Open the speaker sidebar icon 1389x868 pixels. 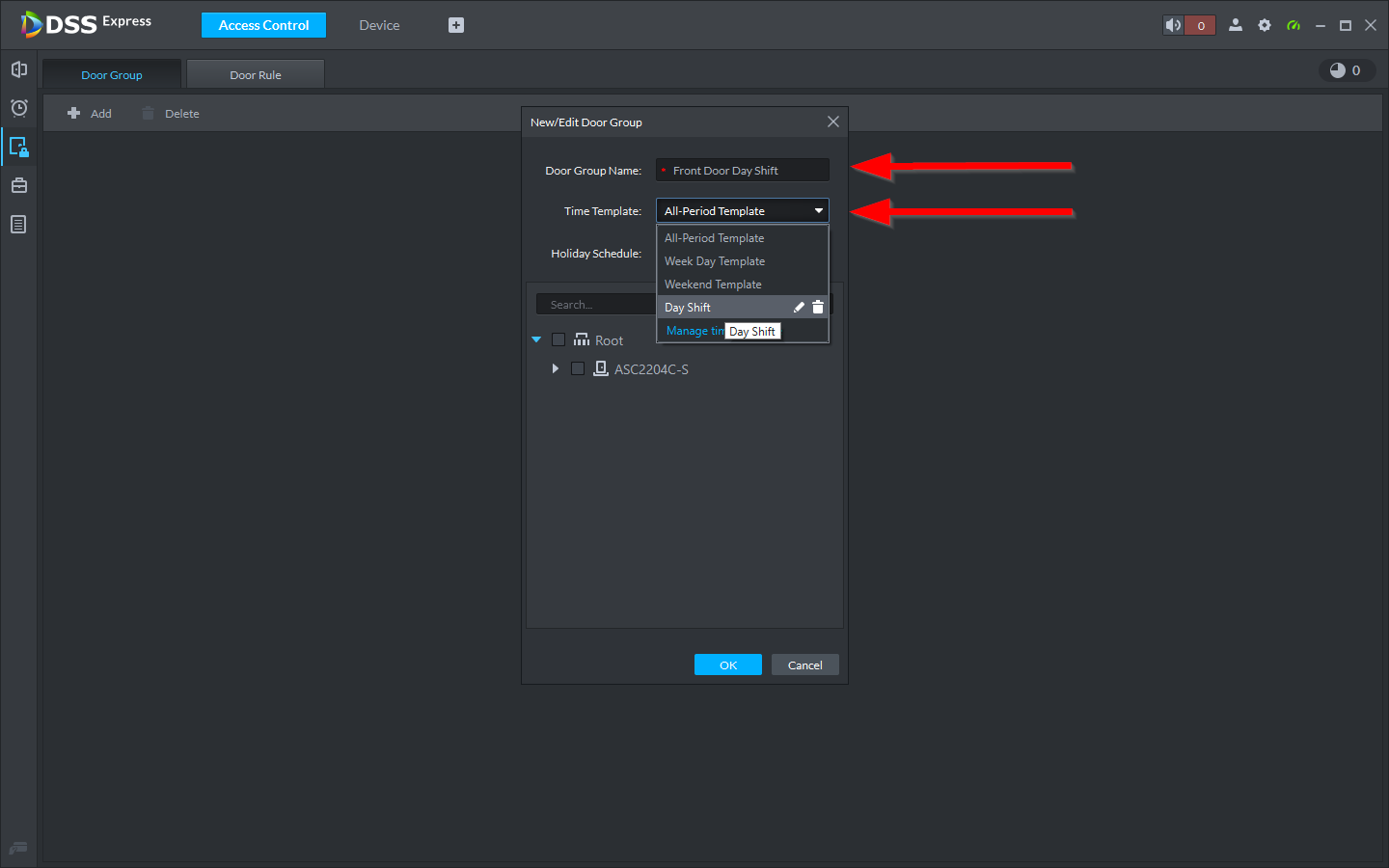tap(18, 69)
